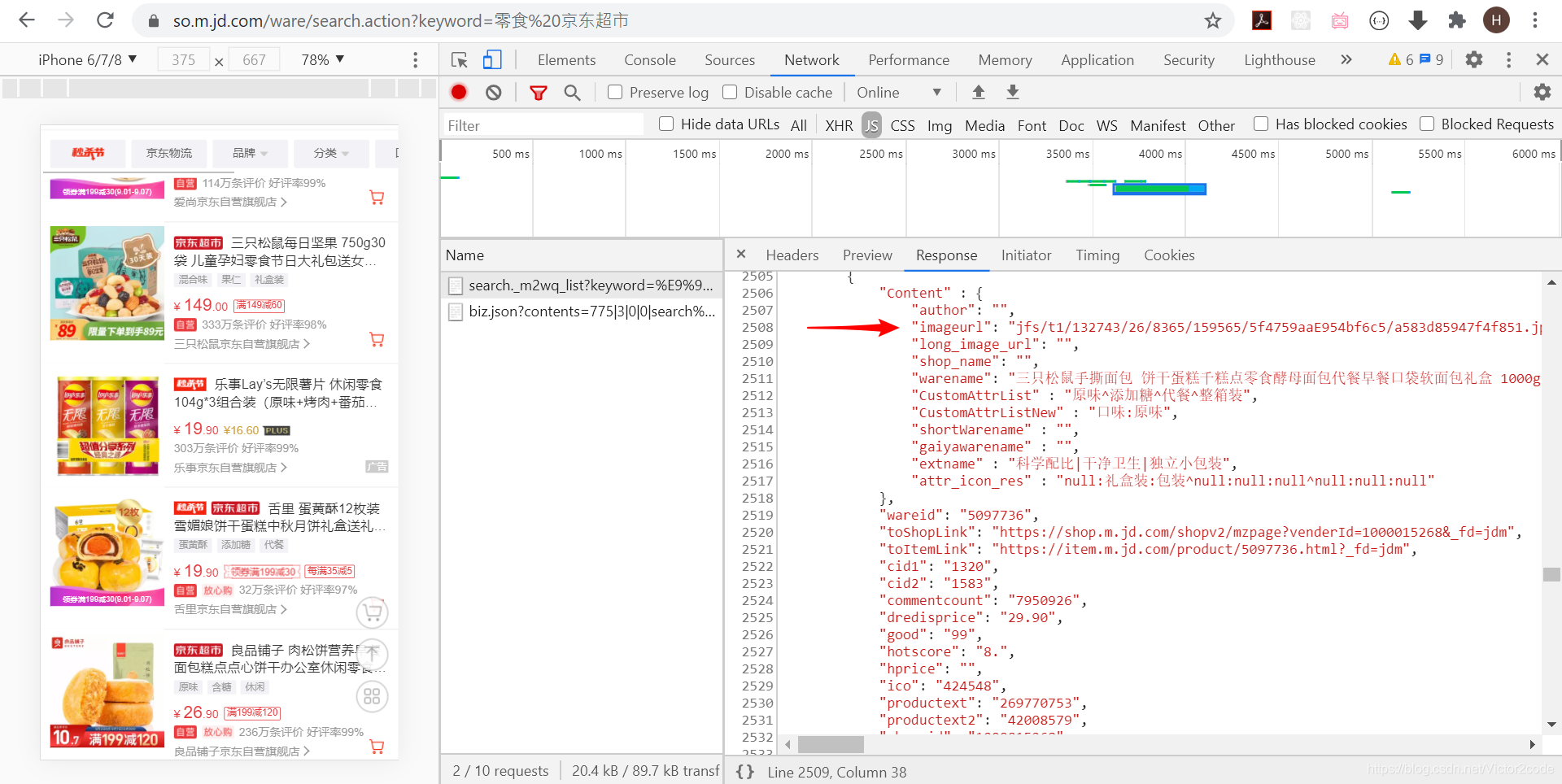Open the Extensions puzzle icon
The width and height of the screenshot is (1562, 784).
coord(1457,20)
